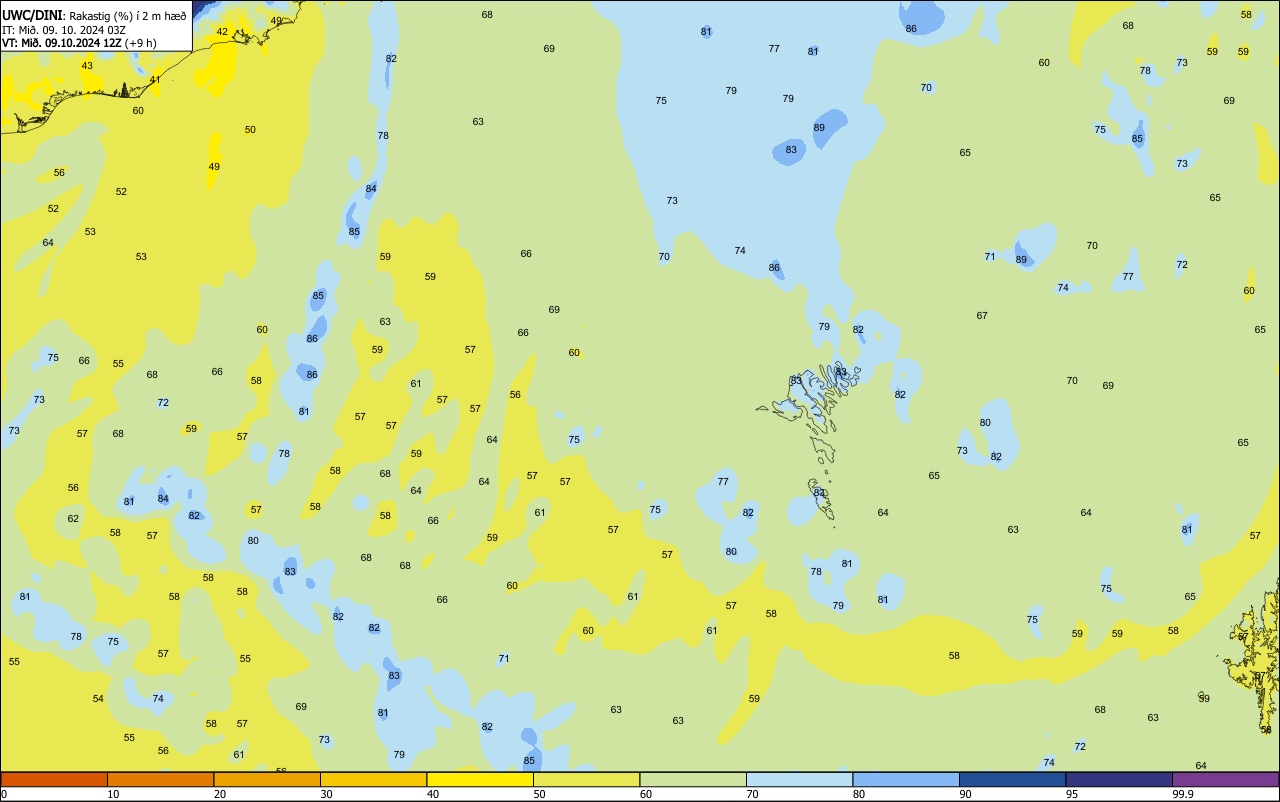Image resolution: width=1280 pixels, height=802 pixels.
Task: Click the humidity value 62 on the map
Action: [x=73, y=519]
